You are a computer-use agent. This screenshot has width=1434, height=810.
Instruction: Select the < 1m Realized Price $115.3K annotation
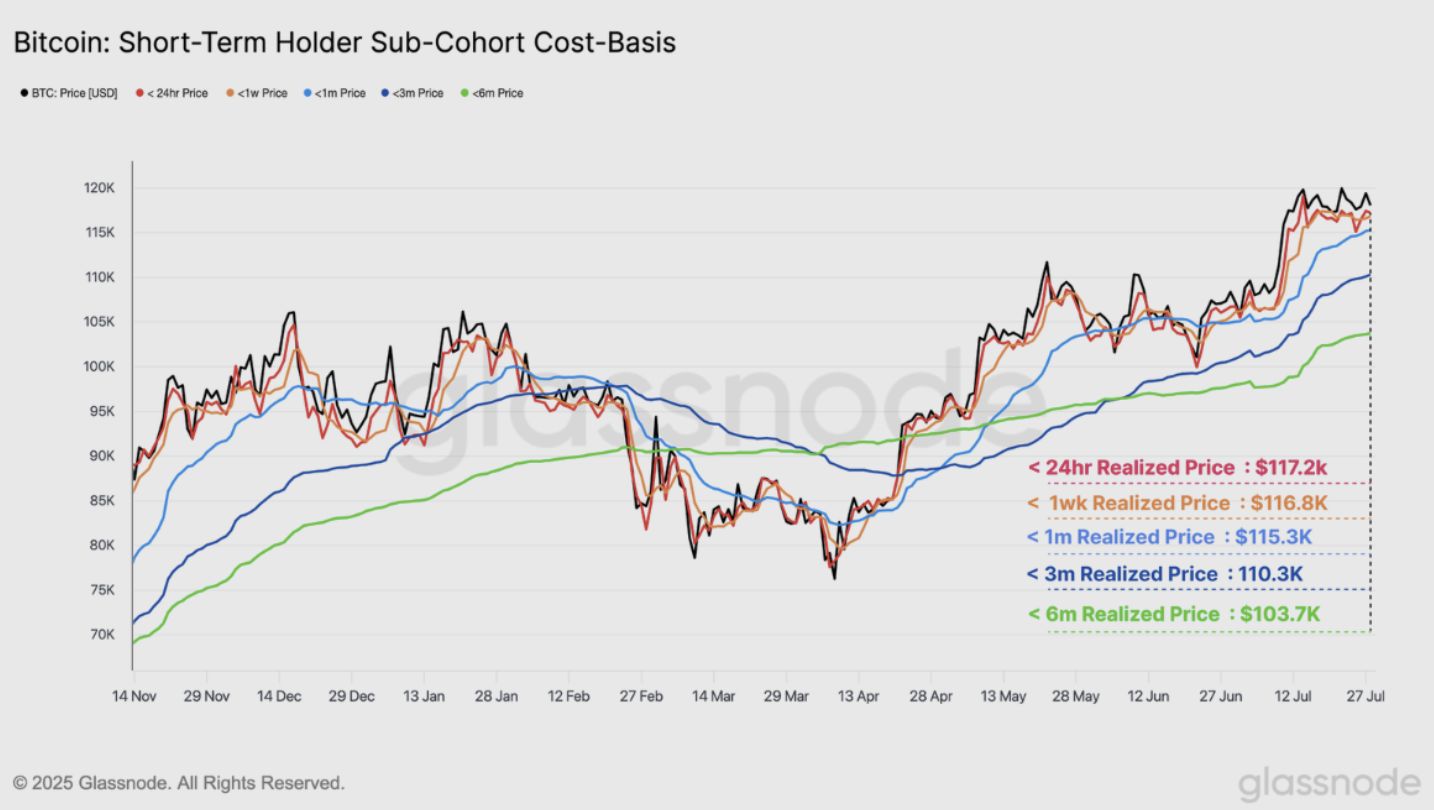(x=1169, y=537)
